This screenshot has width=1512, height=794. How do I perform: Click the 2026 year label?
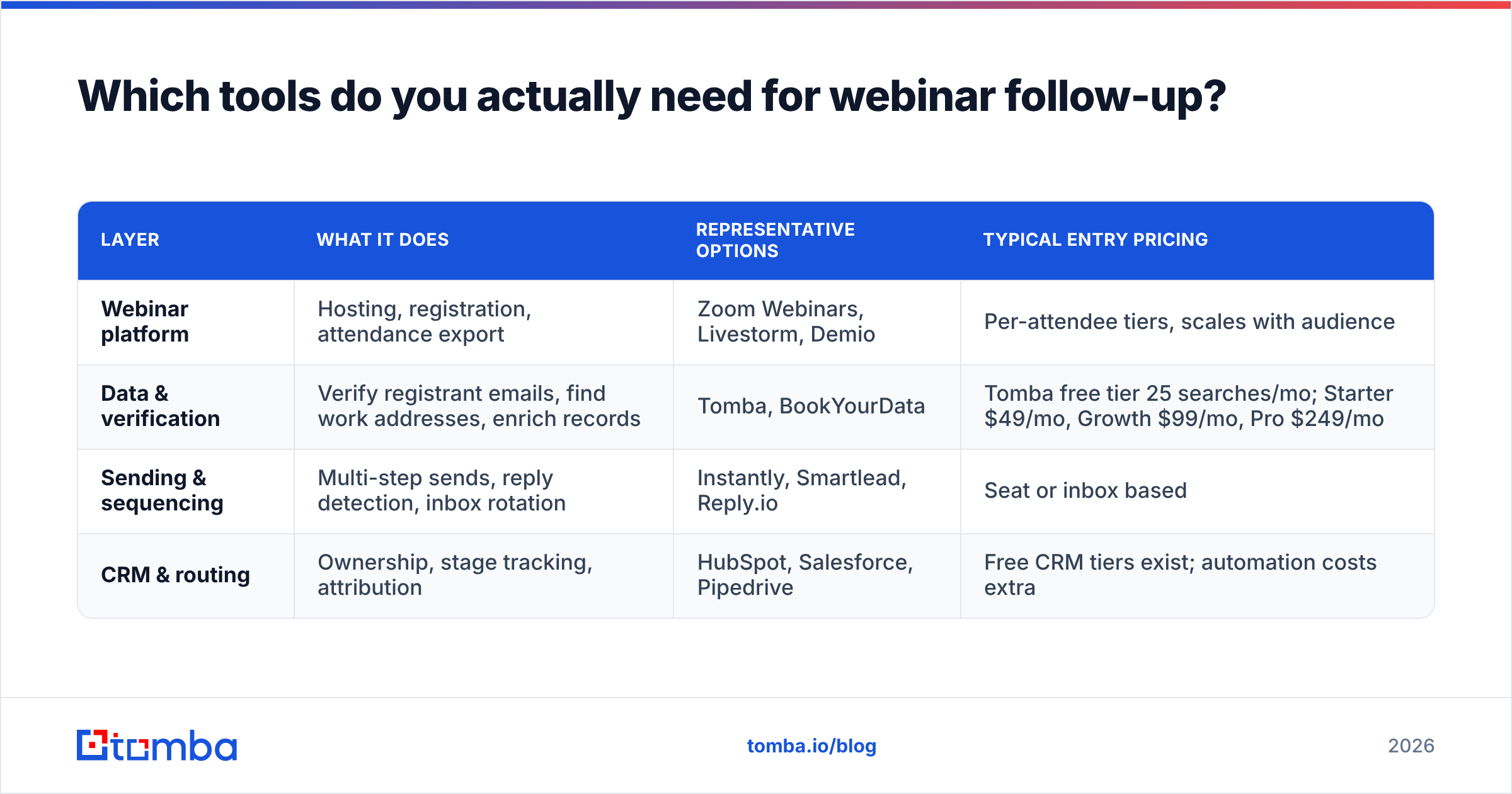(x=1411, y=746)
